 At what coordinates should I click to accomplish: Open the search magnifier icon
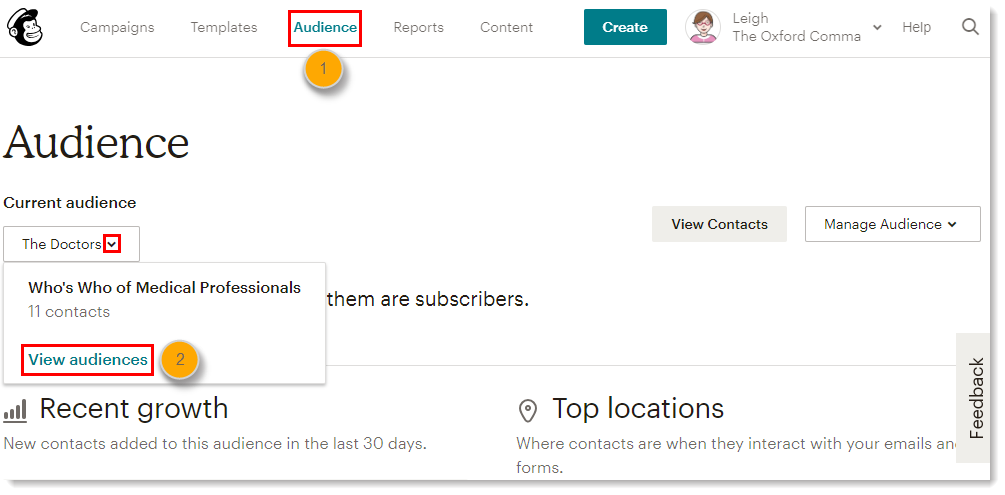[x=970, y=27]
